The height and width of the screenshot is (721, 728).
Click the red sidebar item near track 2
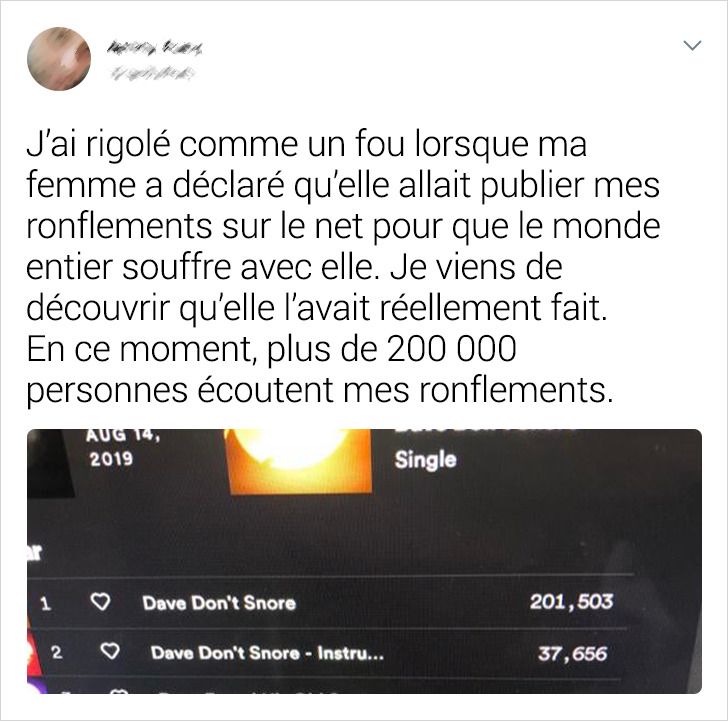click(32, 650)
